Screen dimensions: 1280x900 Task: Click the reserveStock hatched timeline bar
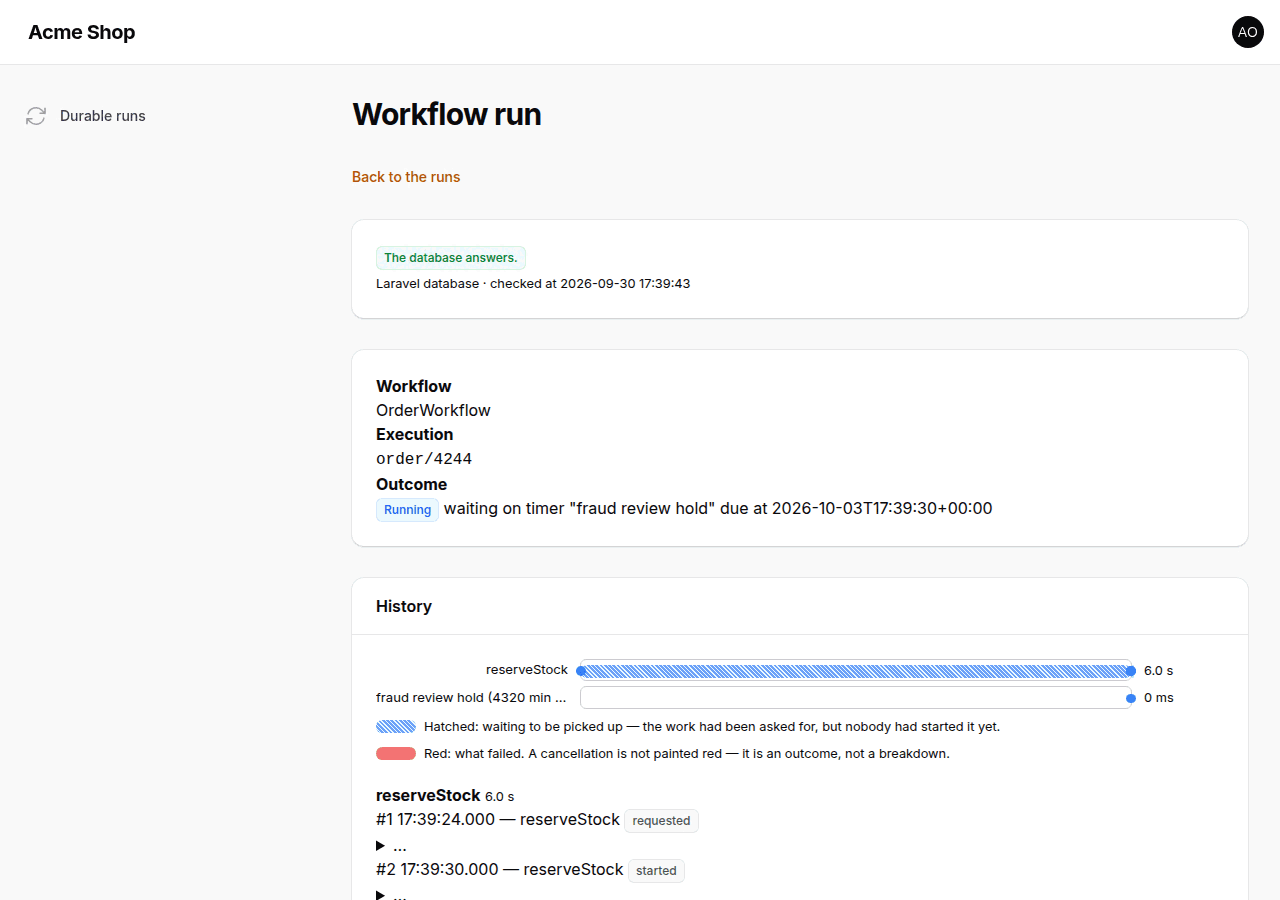[856, 671]
